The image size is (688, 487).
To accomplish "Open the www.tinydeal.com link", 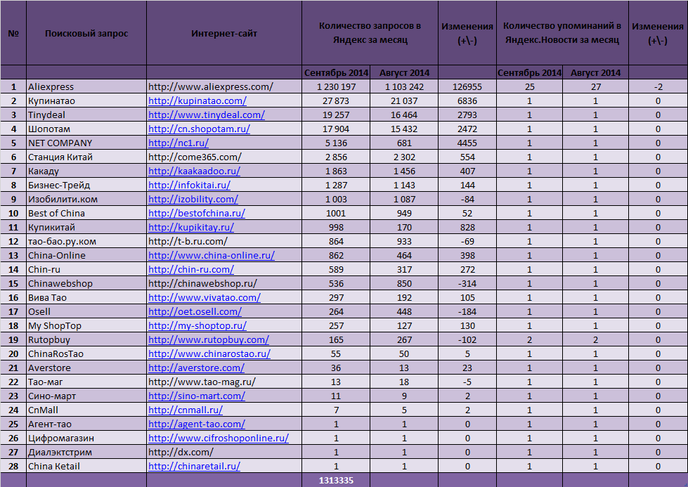I will click(x=207, y=115).
